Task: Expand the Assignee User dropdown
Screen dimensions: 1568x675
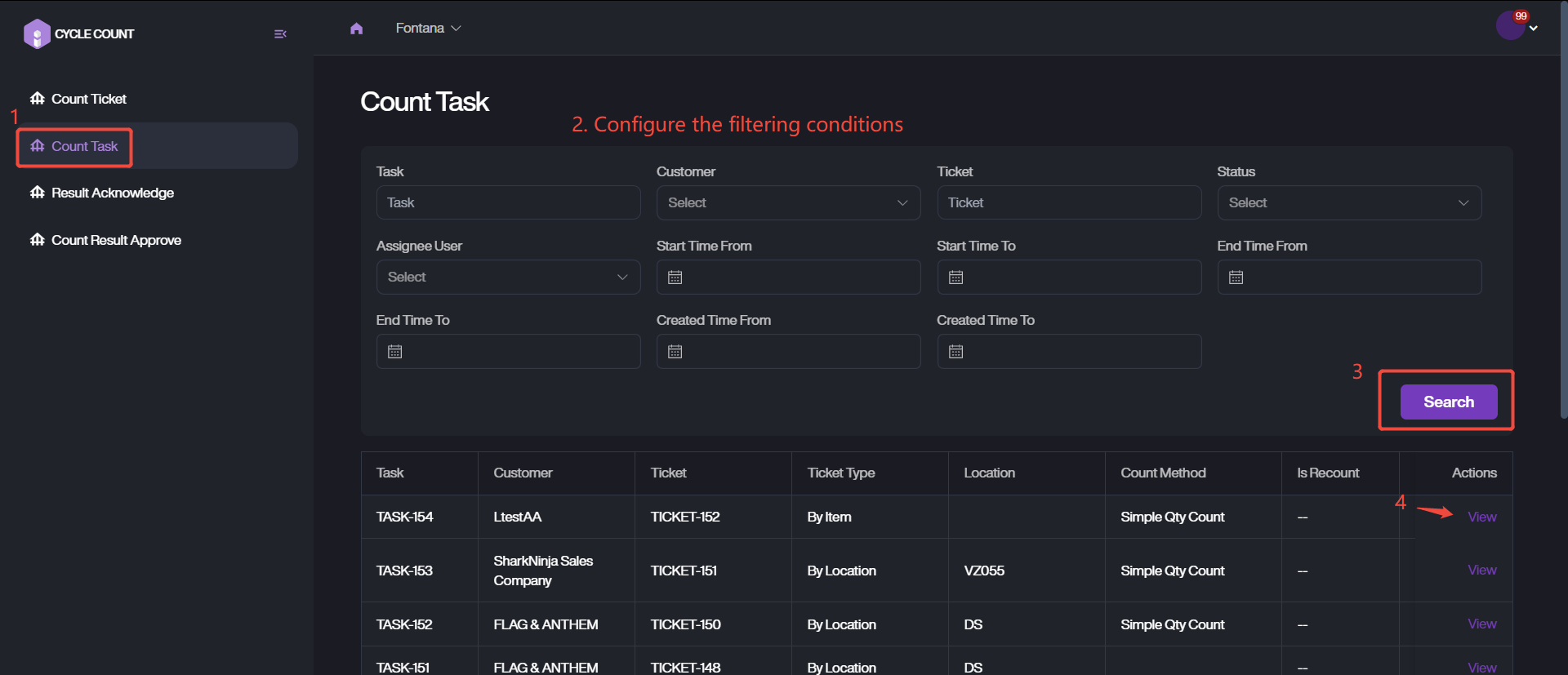Action: coord(508,278)
